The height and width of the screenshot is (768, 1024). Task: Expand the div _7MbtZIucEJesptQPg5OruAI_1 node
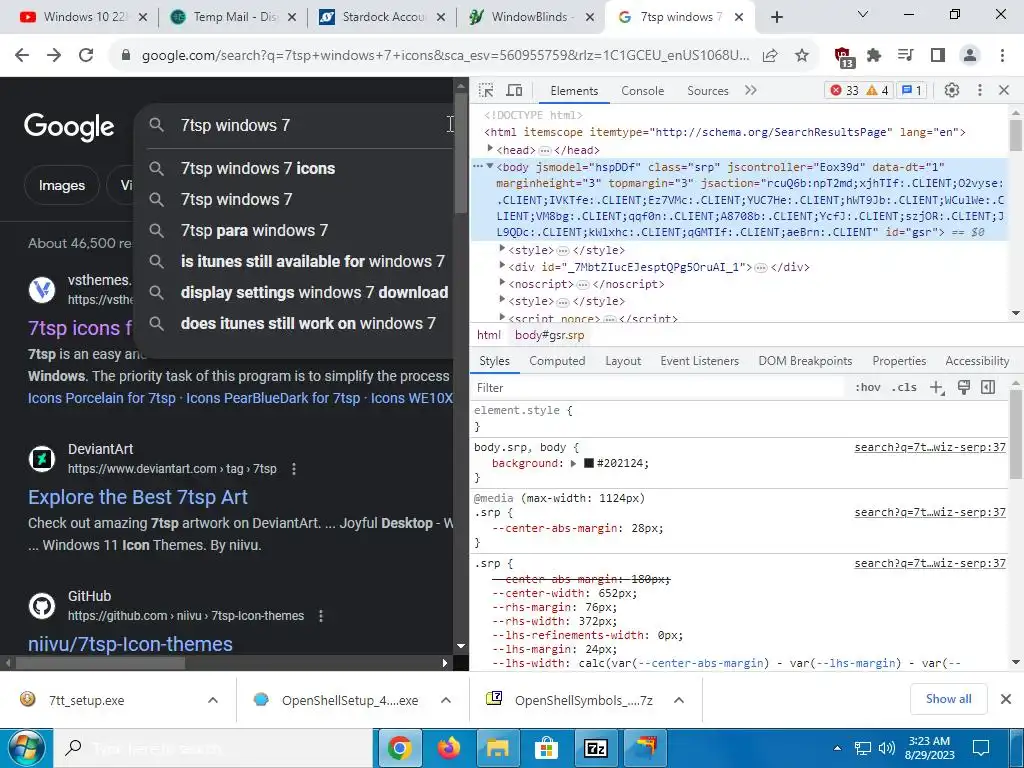click(x=502, y=265)
